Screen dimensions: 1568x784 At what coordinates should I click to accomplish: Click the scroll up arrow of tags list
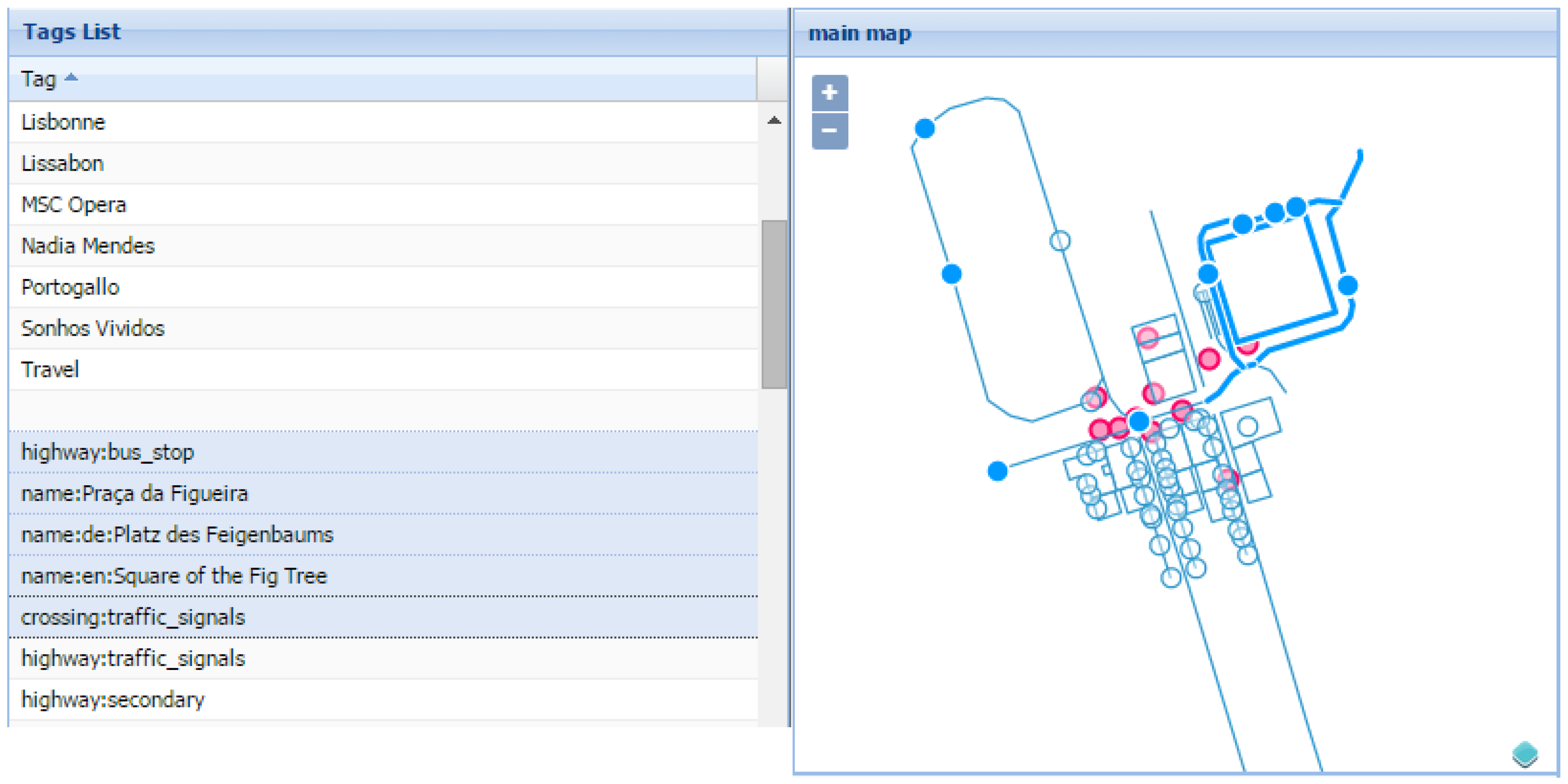774,120
